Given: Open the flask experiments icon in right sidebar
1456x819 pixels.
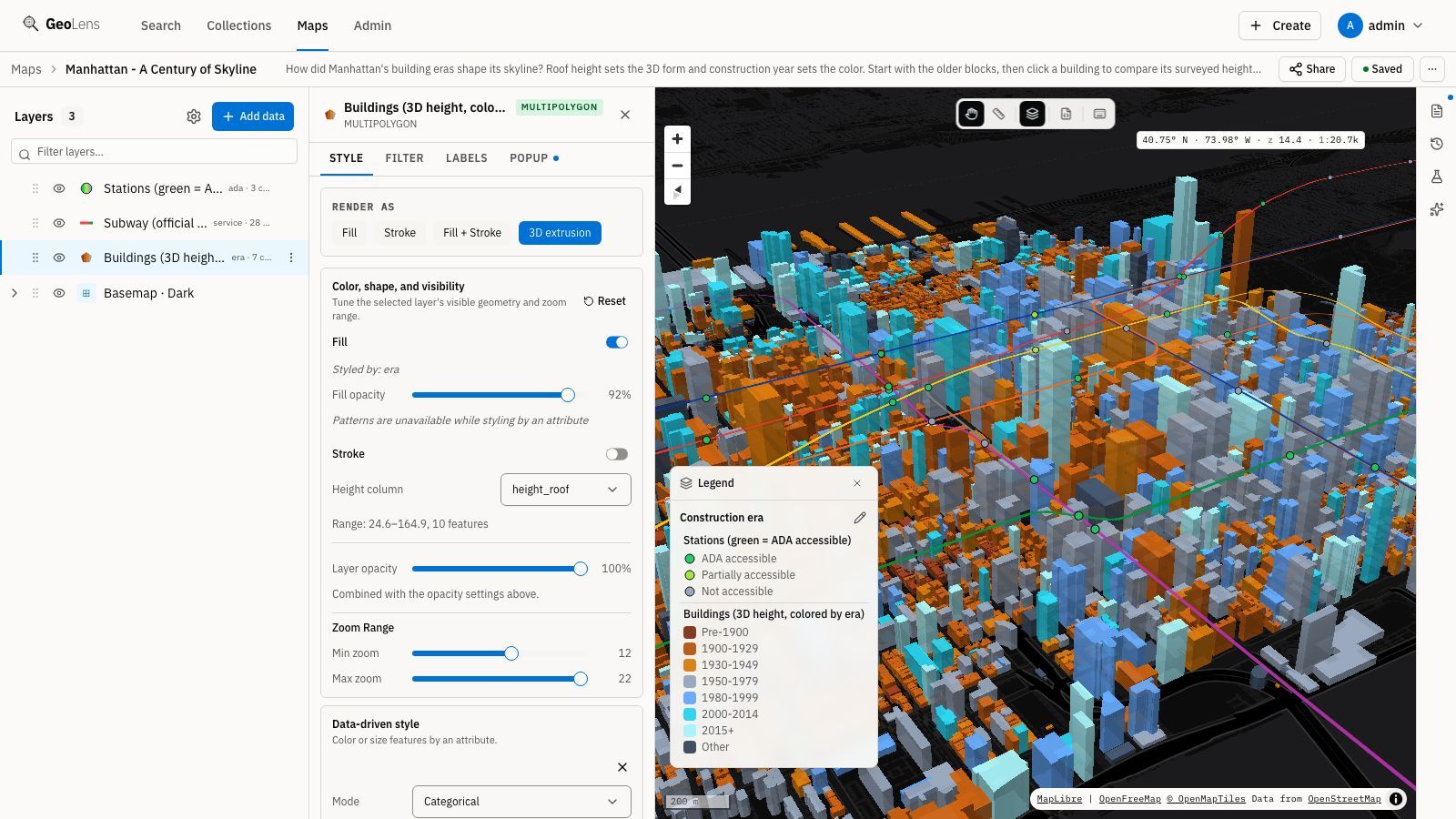Looking at the screenshot, I should pyautogui.click(x=1437, y=177).
